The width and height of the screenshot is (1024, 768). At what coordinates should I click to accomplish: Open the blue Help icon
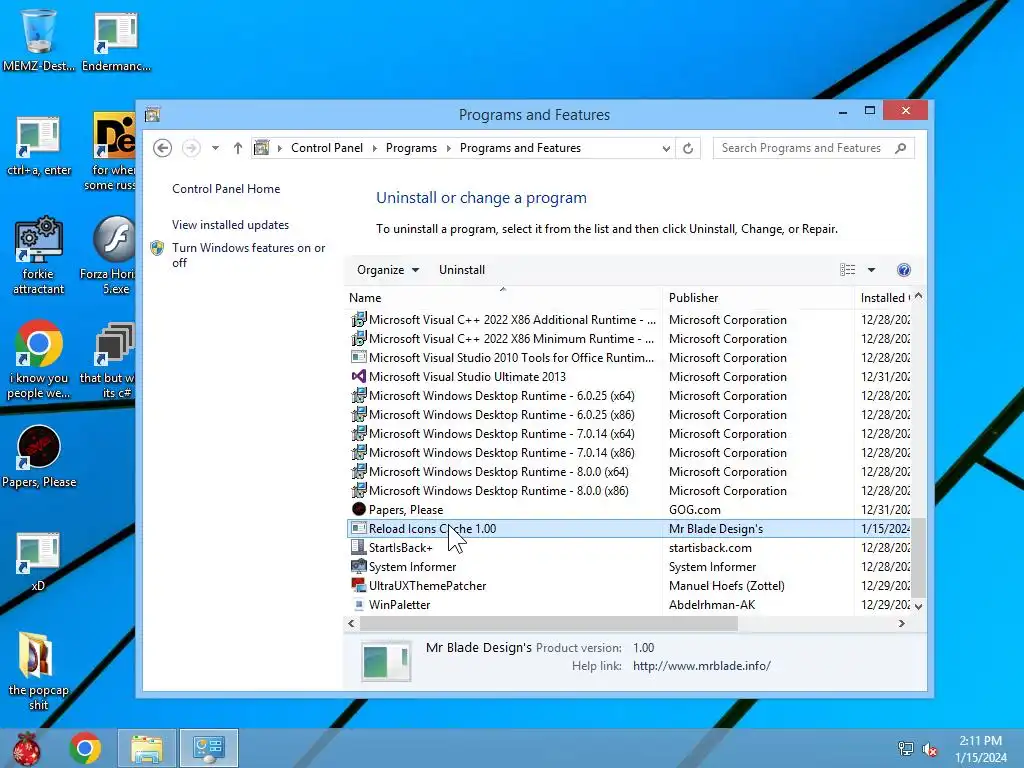pos(904,270)
